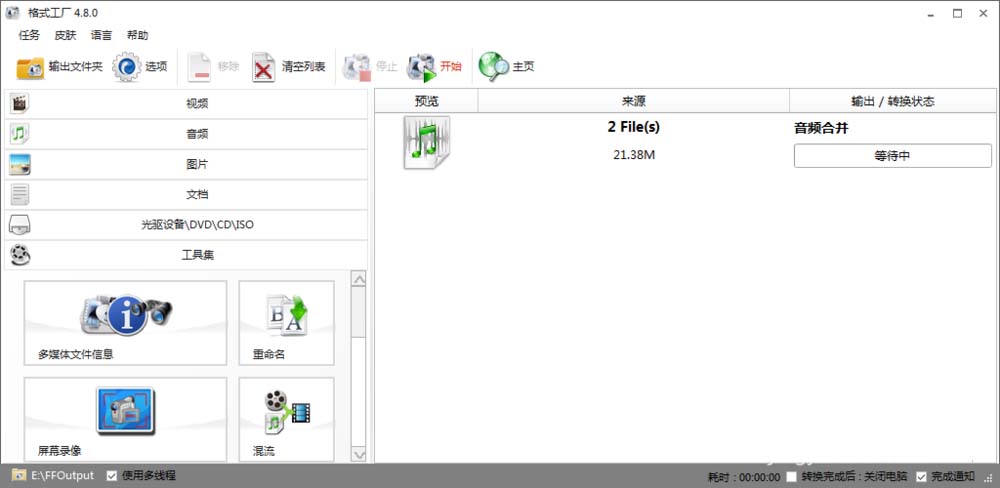Expand the 图片 picture category

pos(186,165)
